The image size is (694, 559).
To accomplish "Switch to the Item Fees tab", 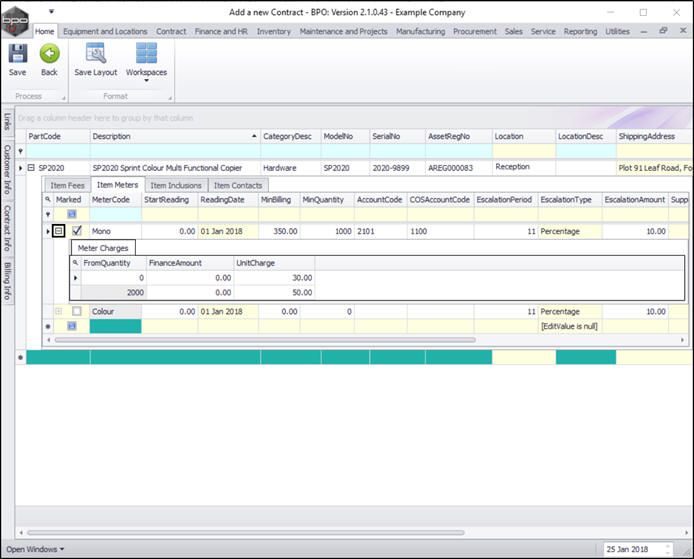I will [67, 185].
